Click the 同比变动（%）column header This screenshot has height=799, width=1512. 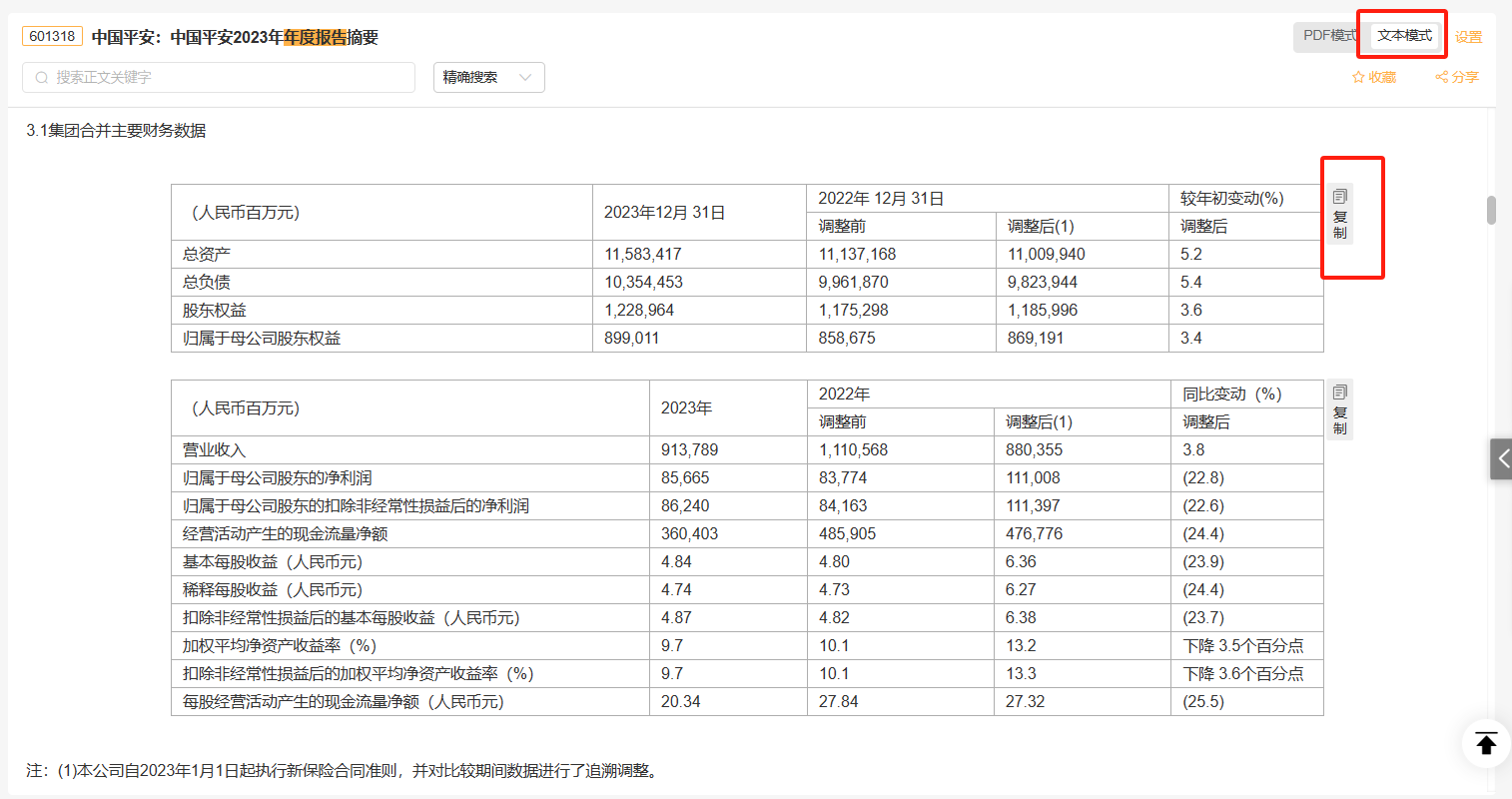[1232, 394]
